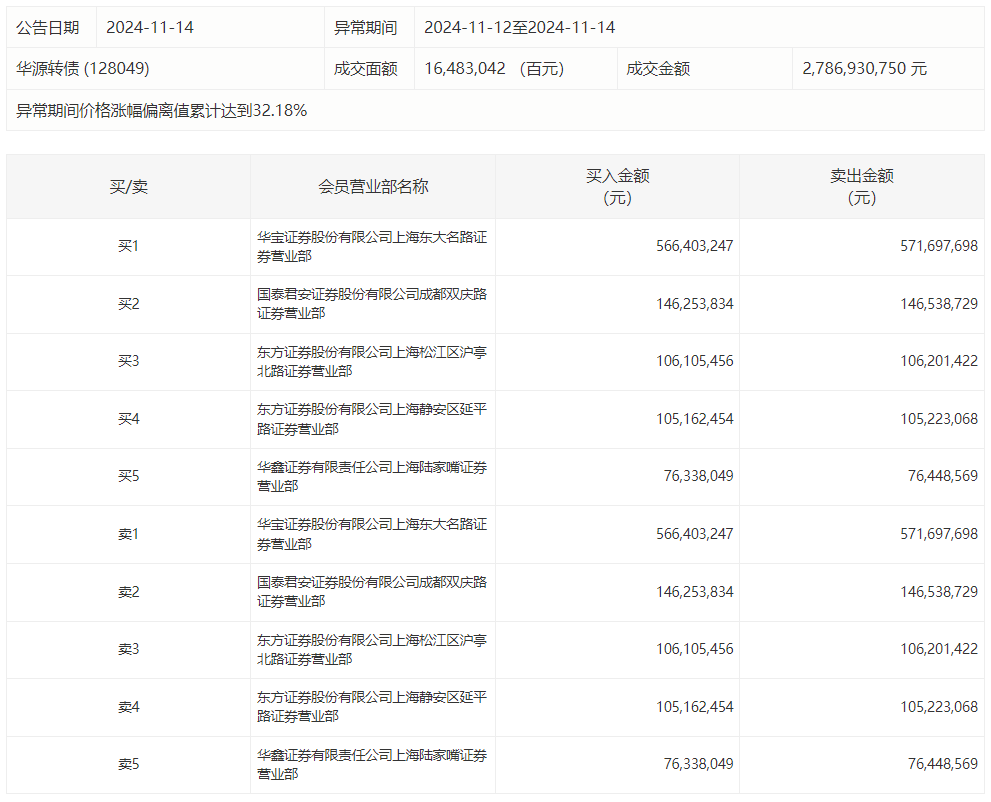Click the 成交金额 label
Image resolution: width=991 pixels, height=802 pixels.
658,68
